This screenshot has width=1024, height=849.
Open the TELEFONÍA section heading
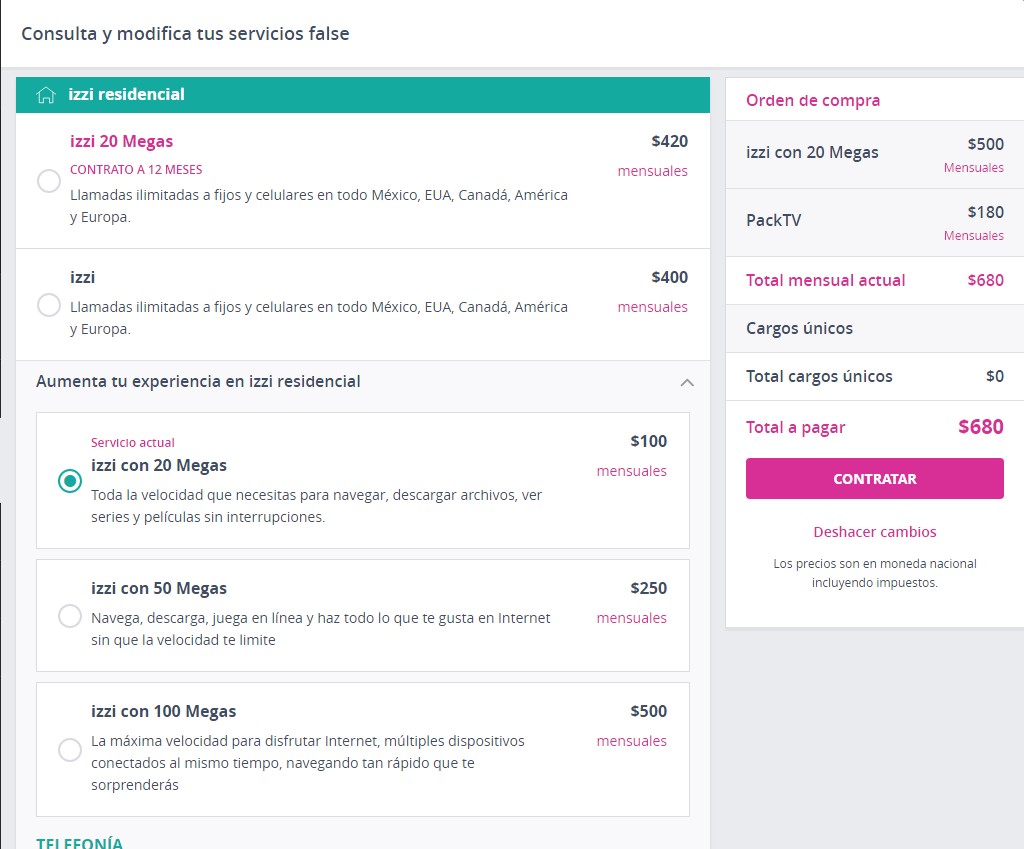tap(80, 842)
